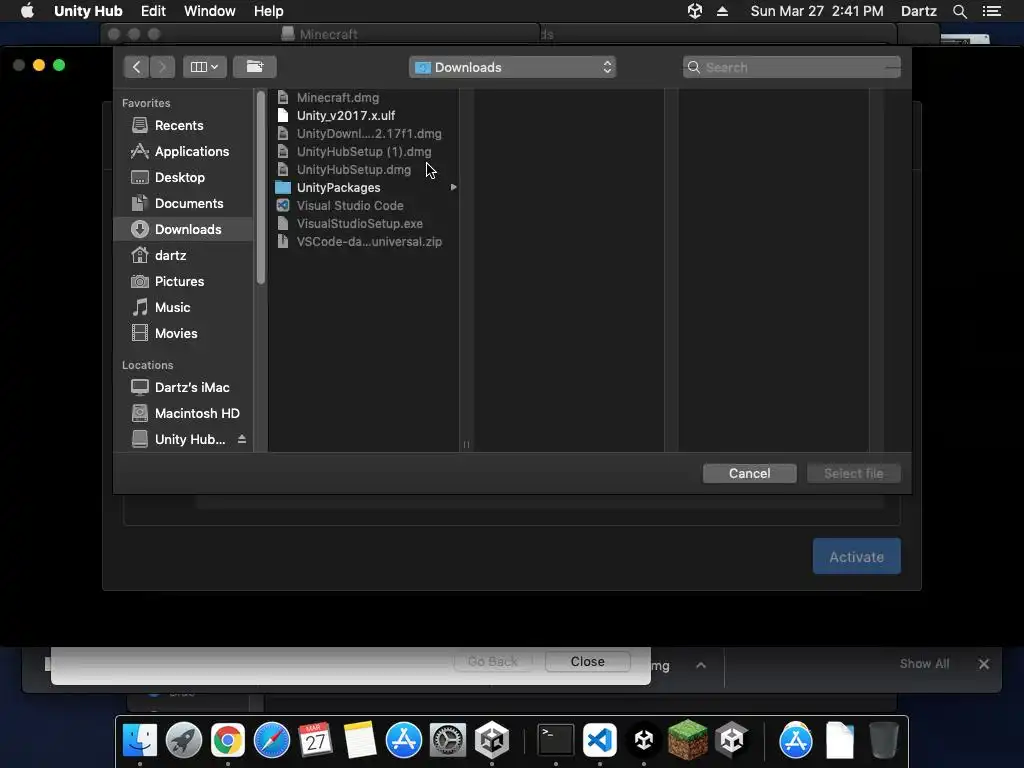Open the Unity Hub menu

coord(88,11)
